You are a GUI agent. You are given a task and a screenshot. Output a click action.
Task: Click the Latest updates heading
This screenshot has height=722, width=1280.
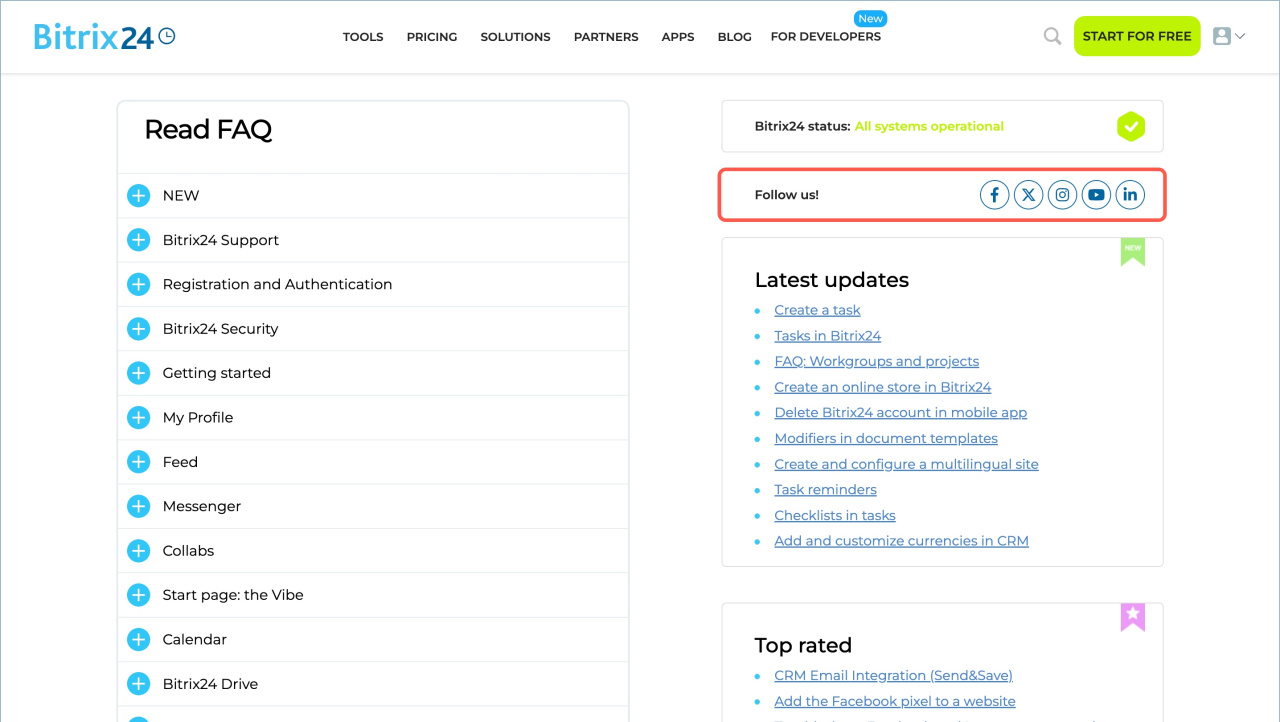pos(832,280)
